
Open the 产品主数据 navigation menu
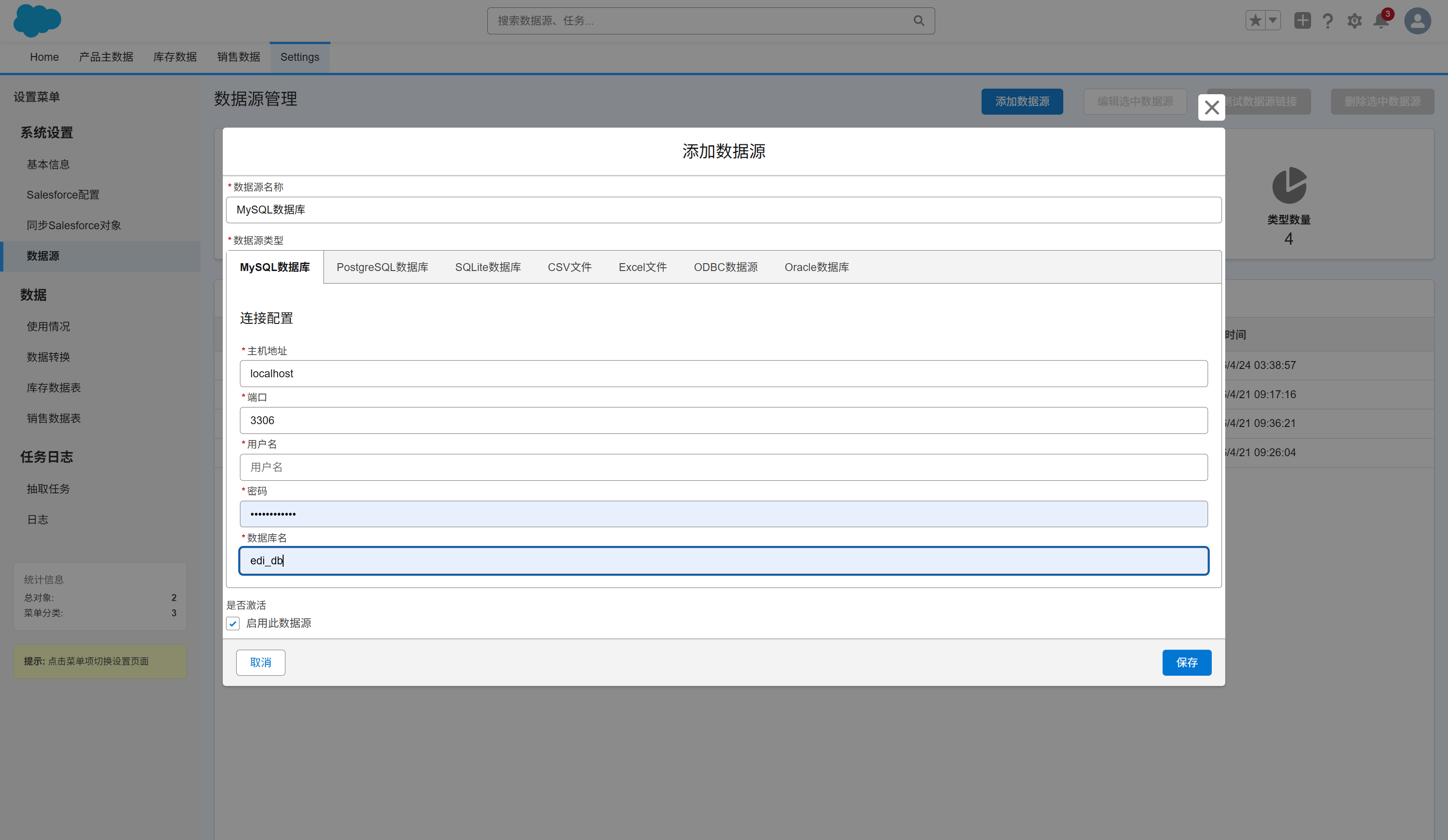tap(106, 57)
